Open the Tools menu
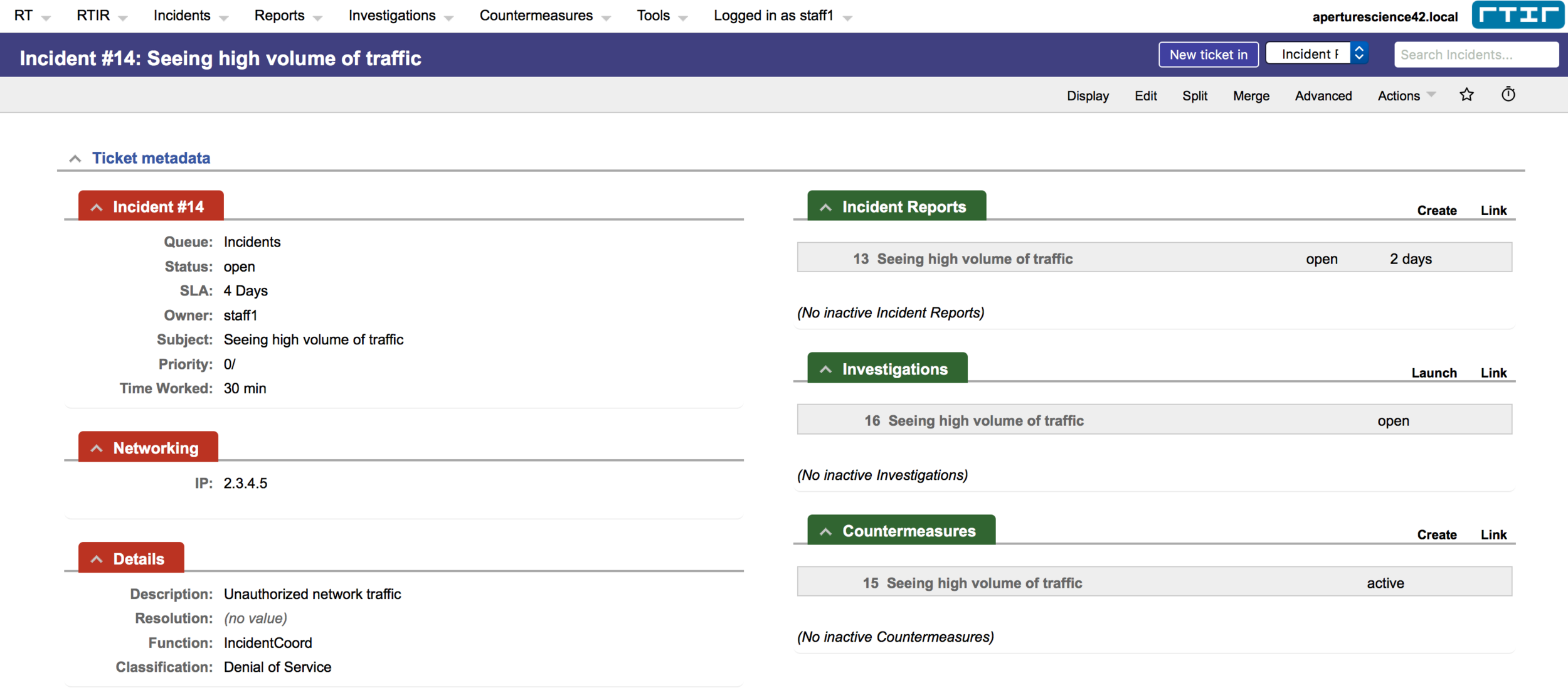Viewport: 1568px width, 700px height. pos(653,15)
